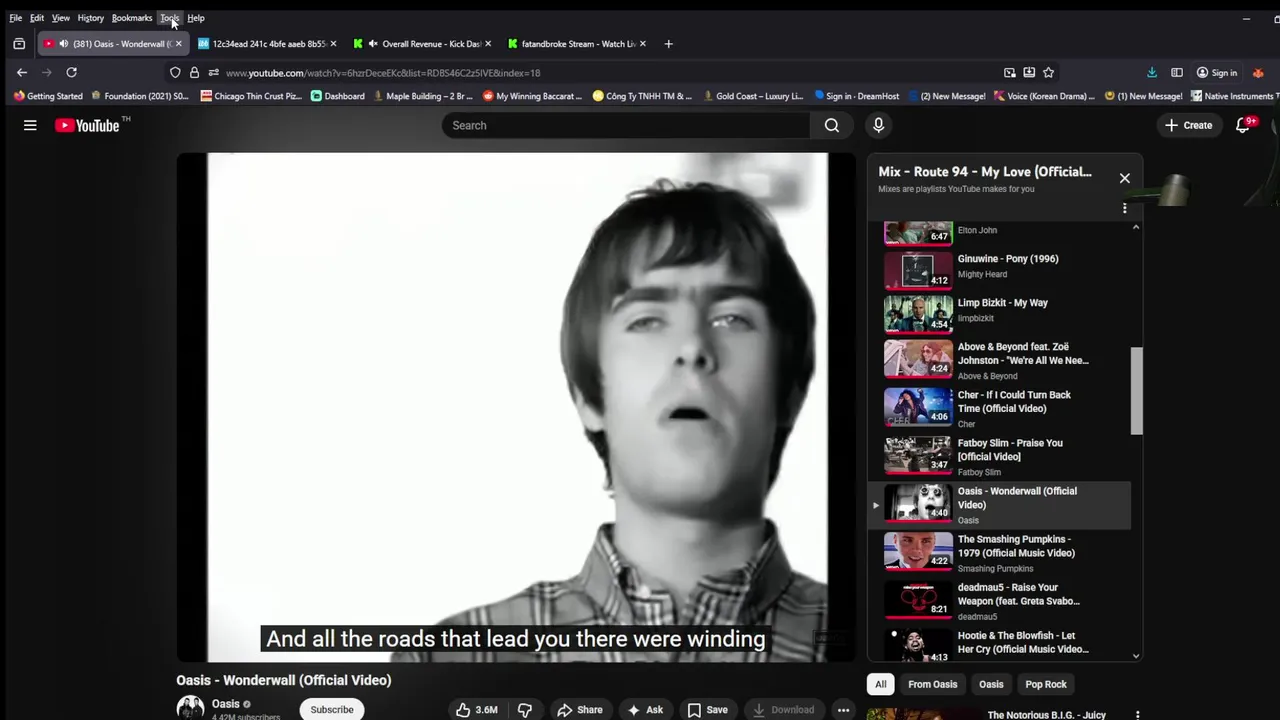Click Sign in in the browser toolbar
Image resolution: width=1280 pixels, height=720 pixels.
(x=1217, y=72)
